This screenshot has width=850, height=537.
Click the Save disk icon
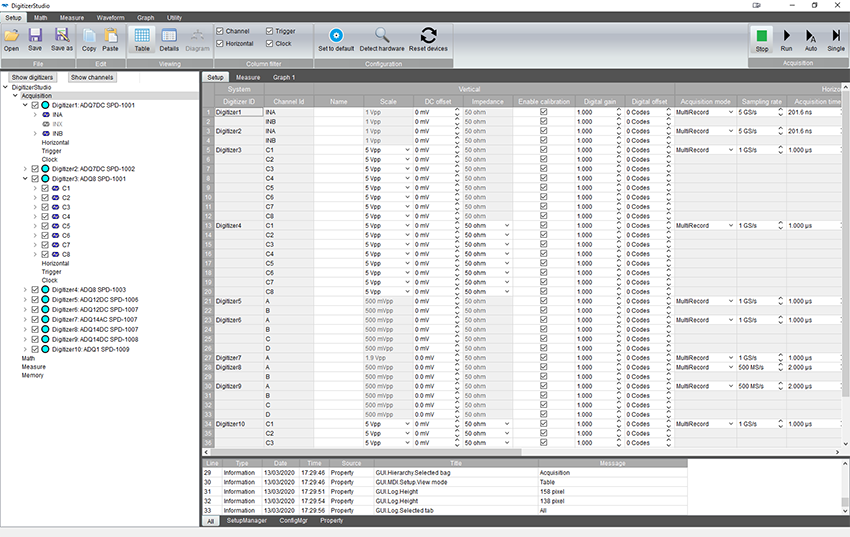pos(35,36)
